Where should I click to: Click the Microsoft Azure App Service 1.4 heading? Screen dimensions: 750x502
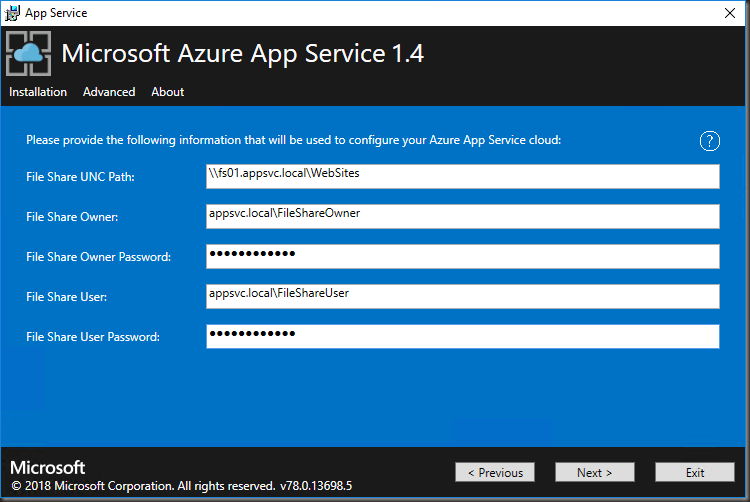[243, 54]
